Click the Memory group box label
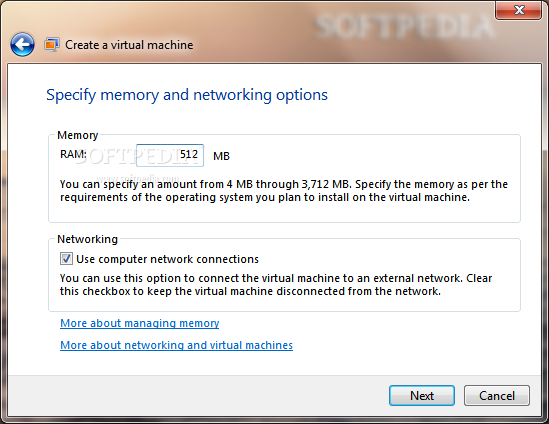The width and height of the screenshot is (549, 424). tap(78, 135)
